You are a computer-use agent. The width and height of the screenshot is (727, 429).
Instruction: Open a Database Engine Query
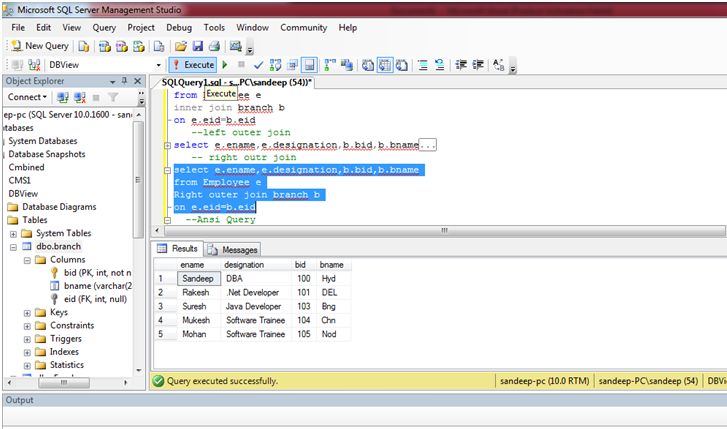(83, 46)
